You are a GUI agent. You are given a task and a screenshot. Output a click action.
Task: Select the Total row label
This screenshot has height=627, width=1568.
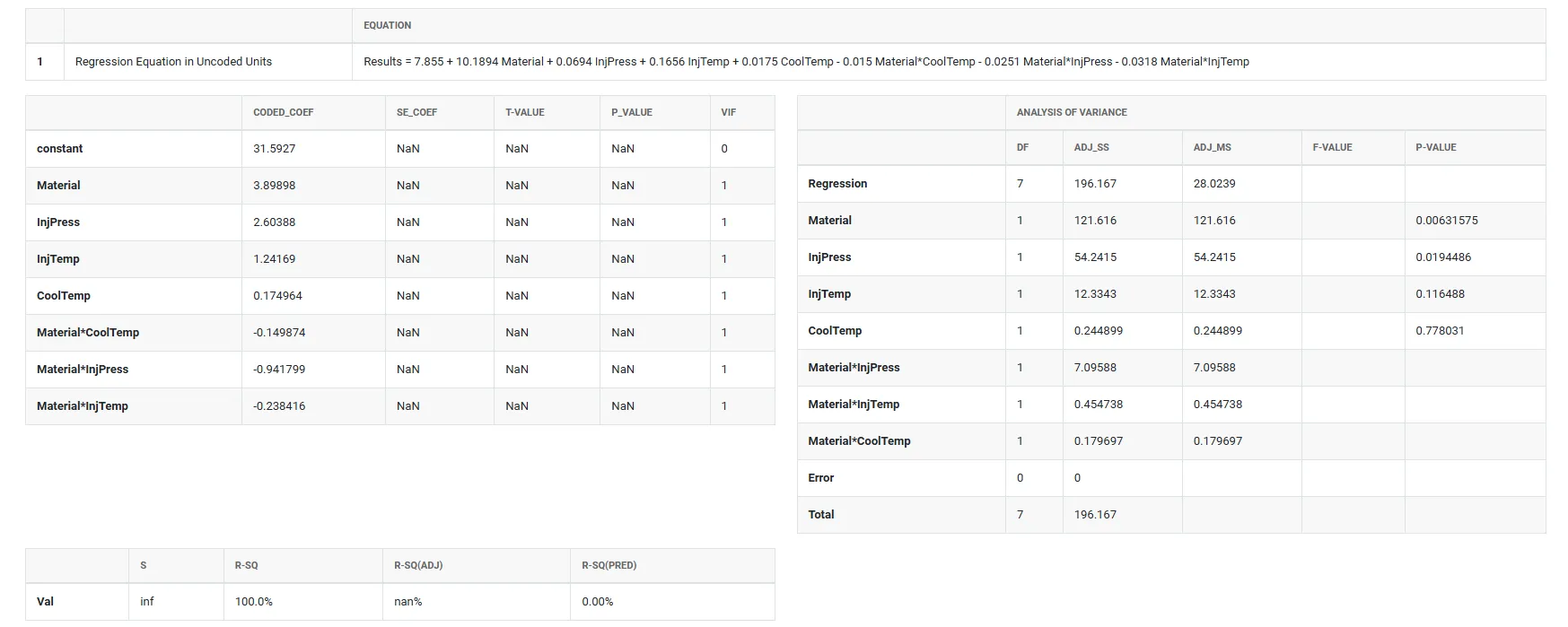tap(820, 515)
